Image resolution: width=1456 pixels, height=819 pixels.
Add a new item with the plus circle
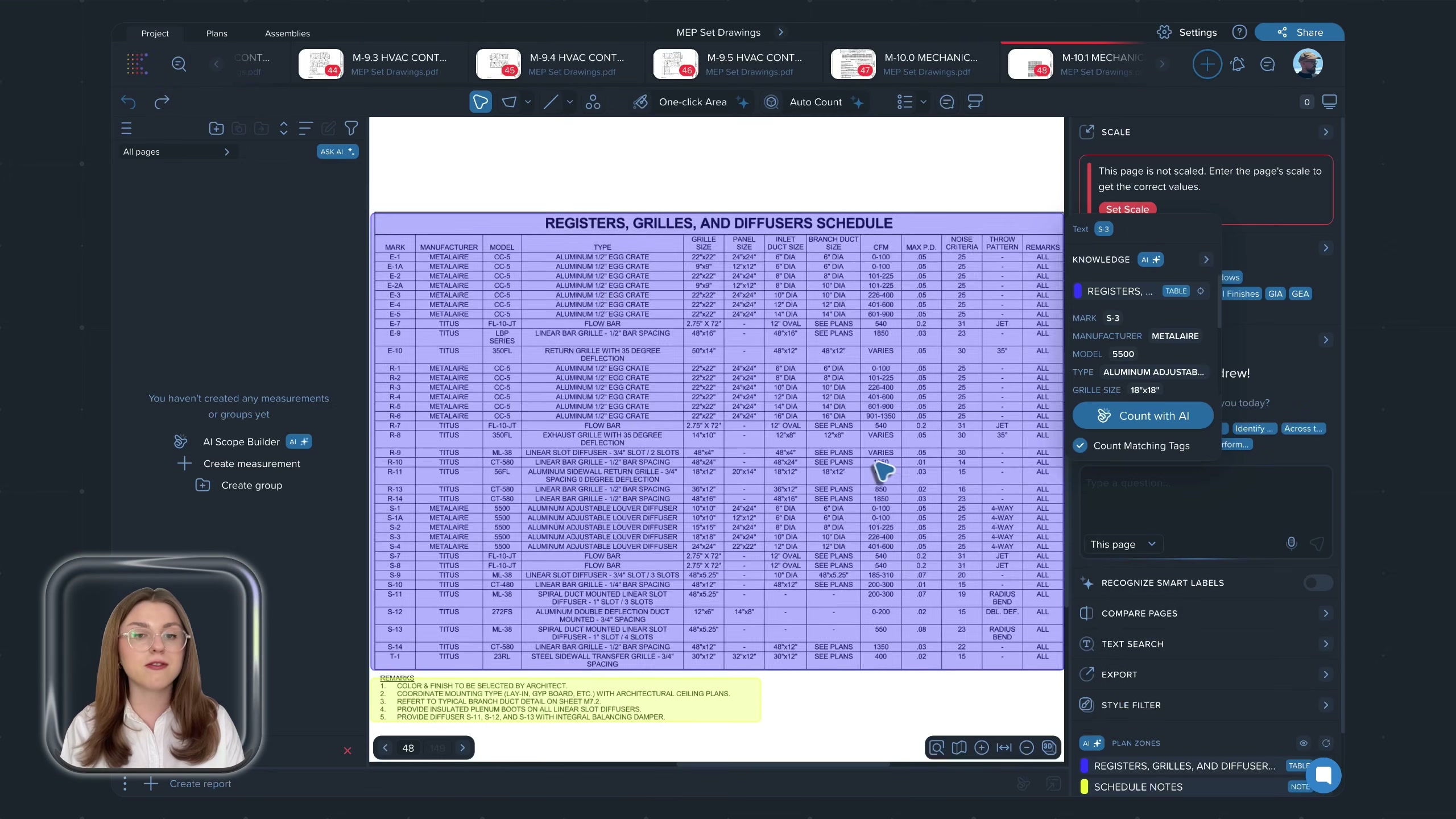click(1207, 64)
